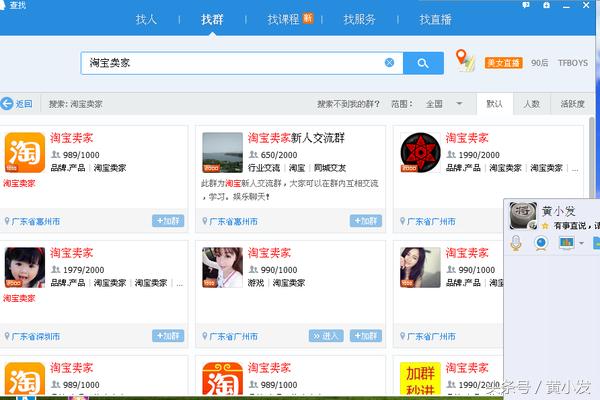
Task: Open the nearby map location icon
Action: [x=465, y=60]
